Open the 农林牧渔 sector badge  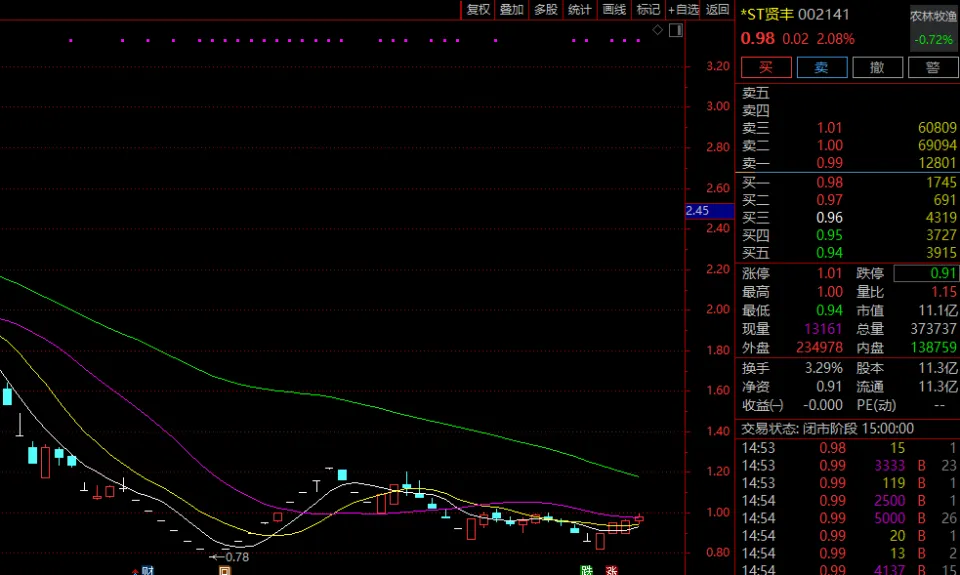932,16
